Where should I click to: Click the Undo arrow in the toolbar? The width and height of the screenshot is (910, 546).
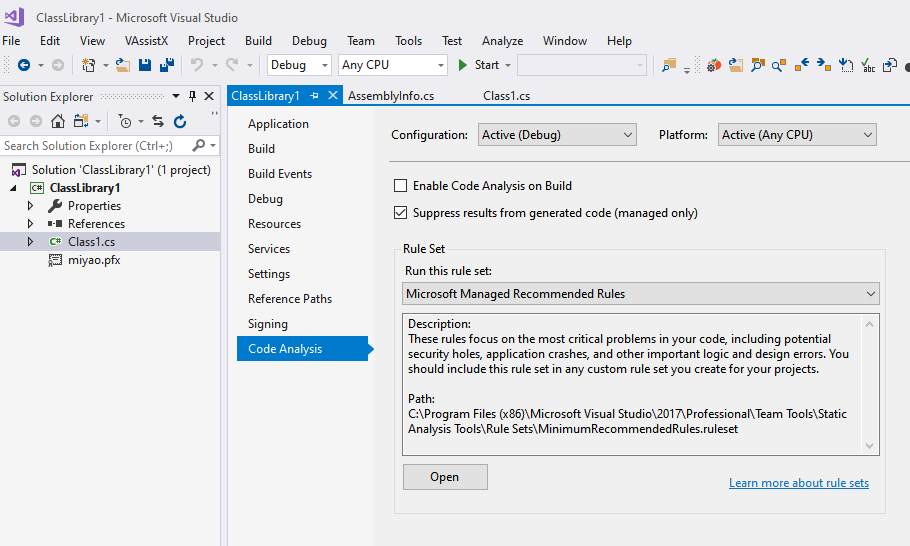197,65
